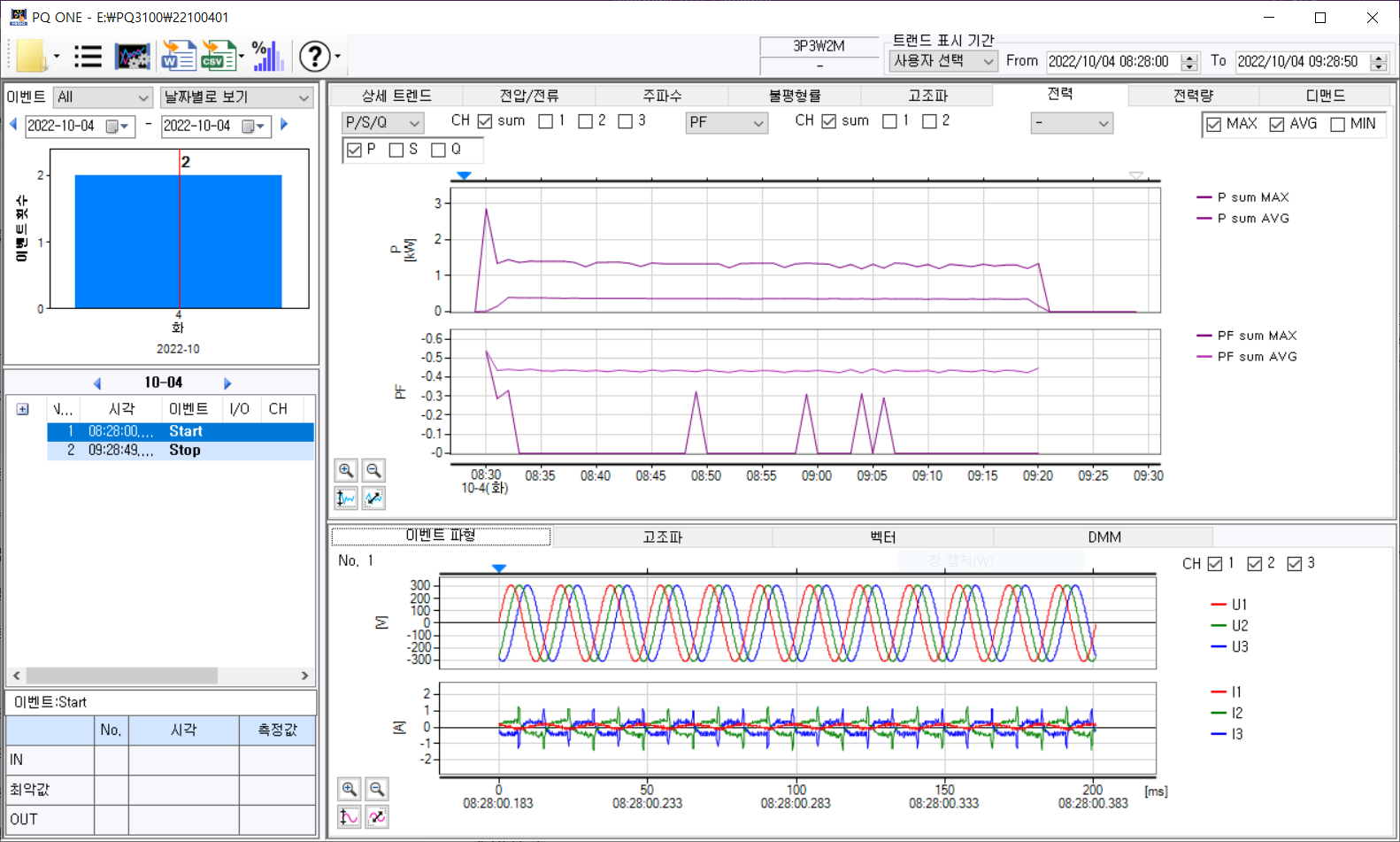Open the help question mark icon

tap(314, 57)
